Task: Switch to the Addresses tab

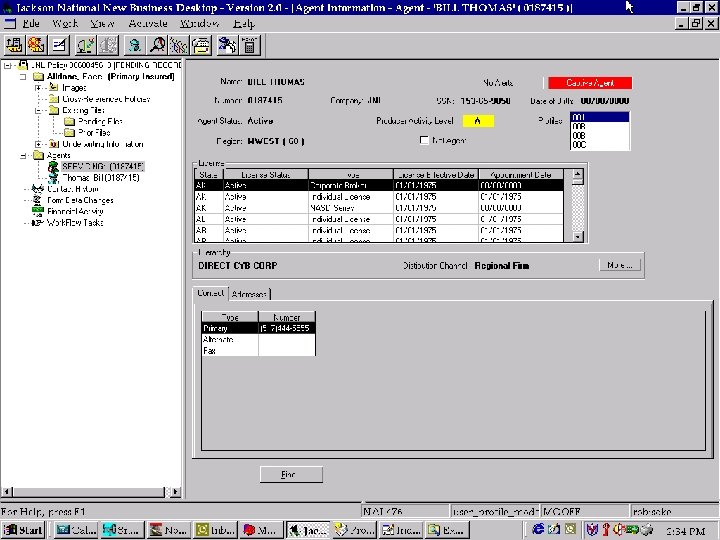Action: [249, 294]
